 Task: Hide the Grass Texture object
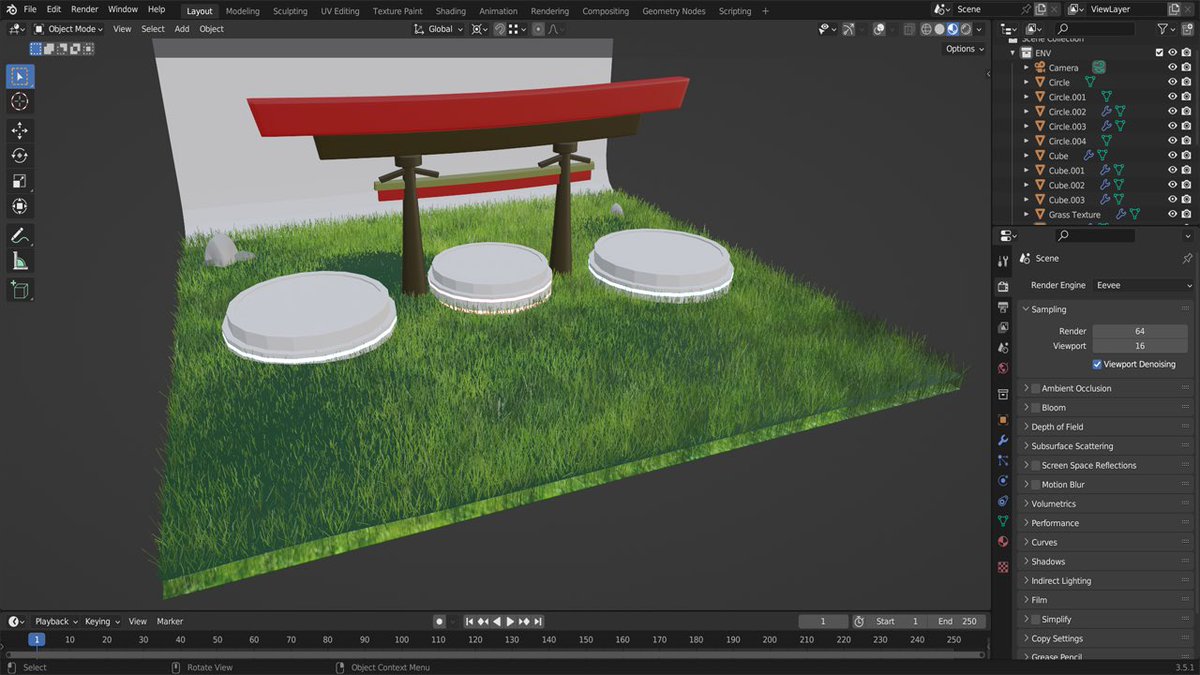point(1172,214)
